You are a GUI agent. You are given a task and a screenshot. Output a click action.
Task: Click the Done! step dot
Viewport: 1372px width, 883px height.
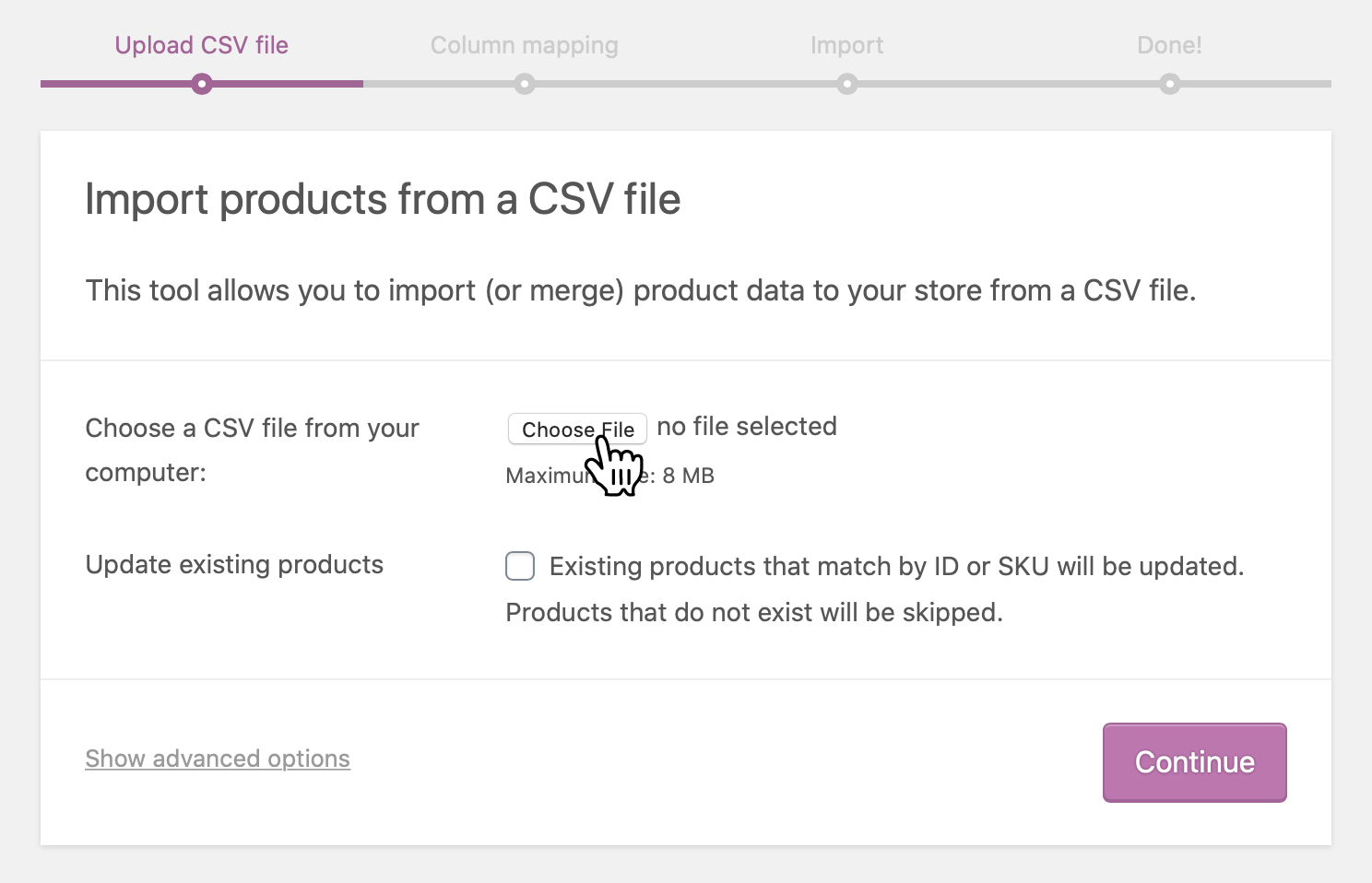pos(1170,85)
